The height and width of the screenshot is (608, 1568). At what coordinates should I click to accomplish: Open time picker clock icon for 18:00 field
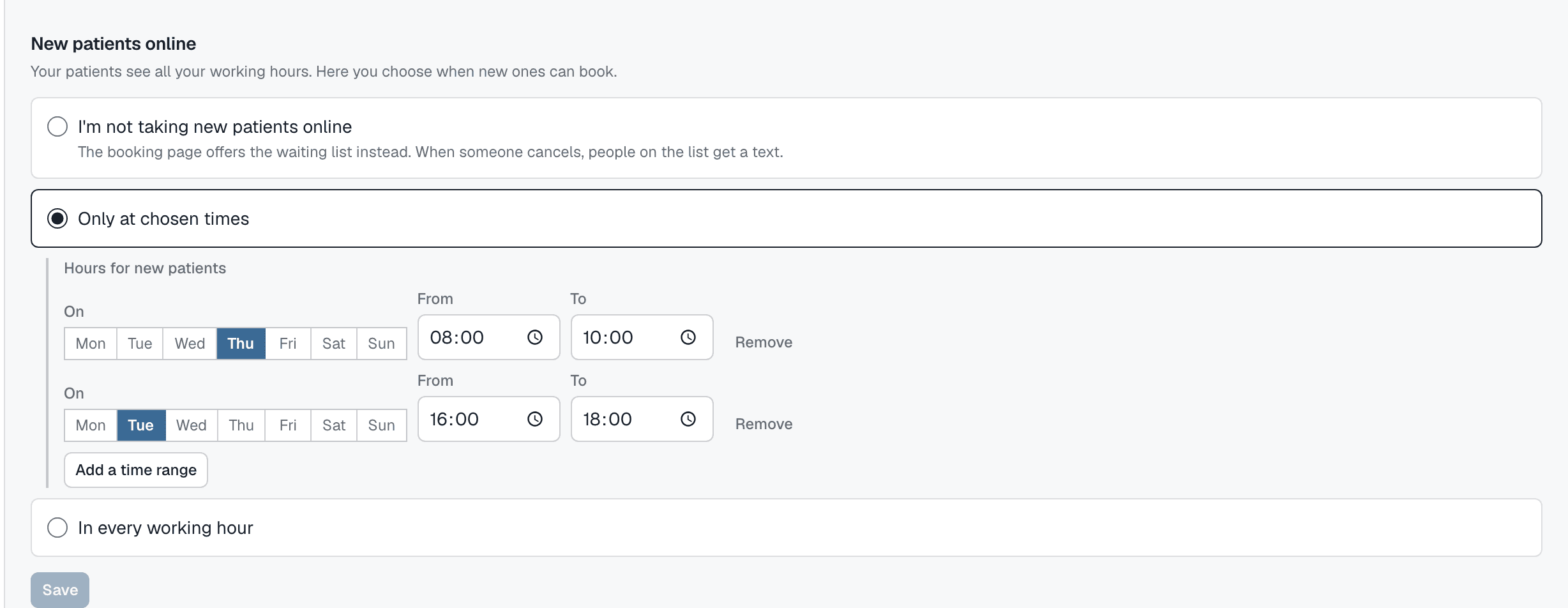click(x=688, y=419)
